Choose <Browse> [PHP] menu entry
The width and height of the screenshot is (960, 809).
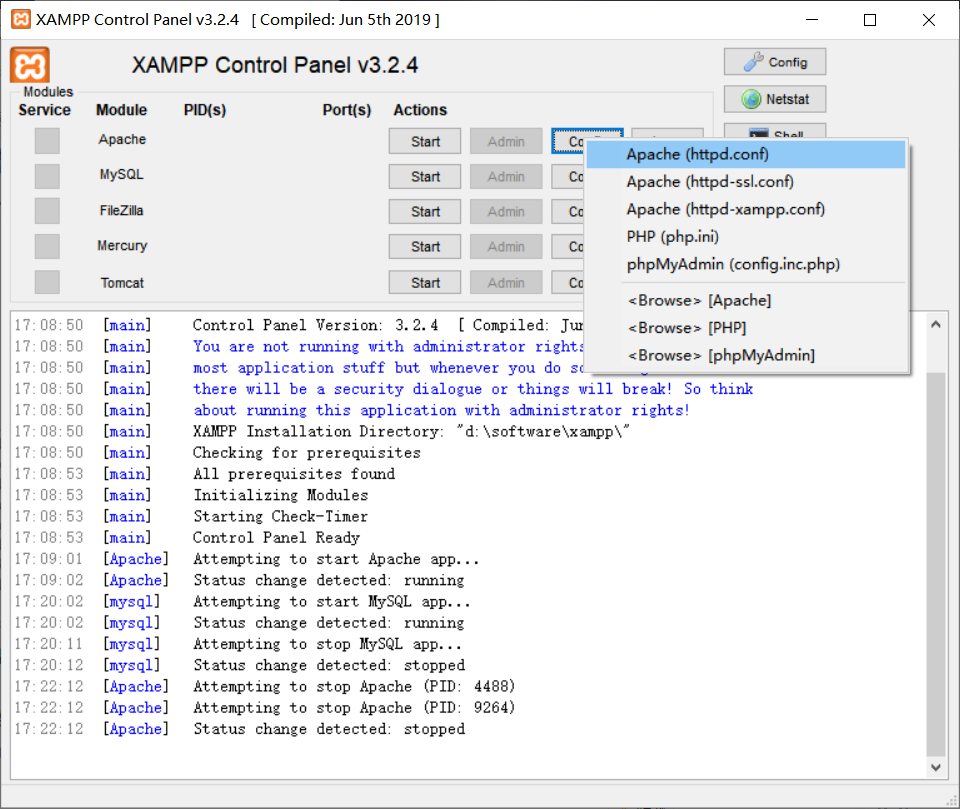tap(746, 328)
